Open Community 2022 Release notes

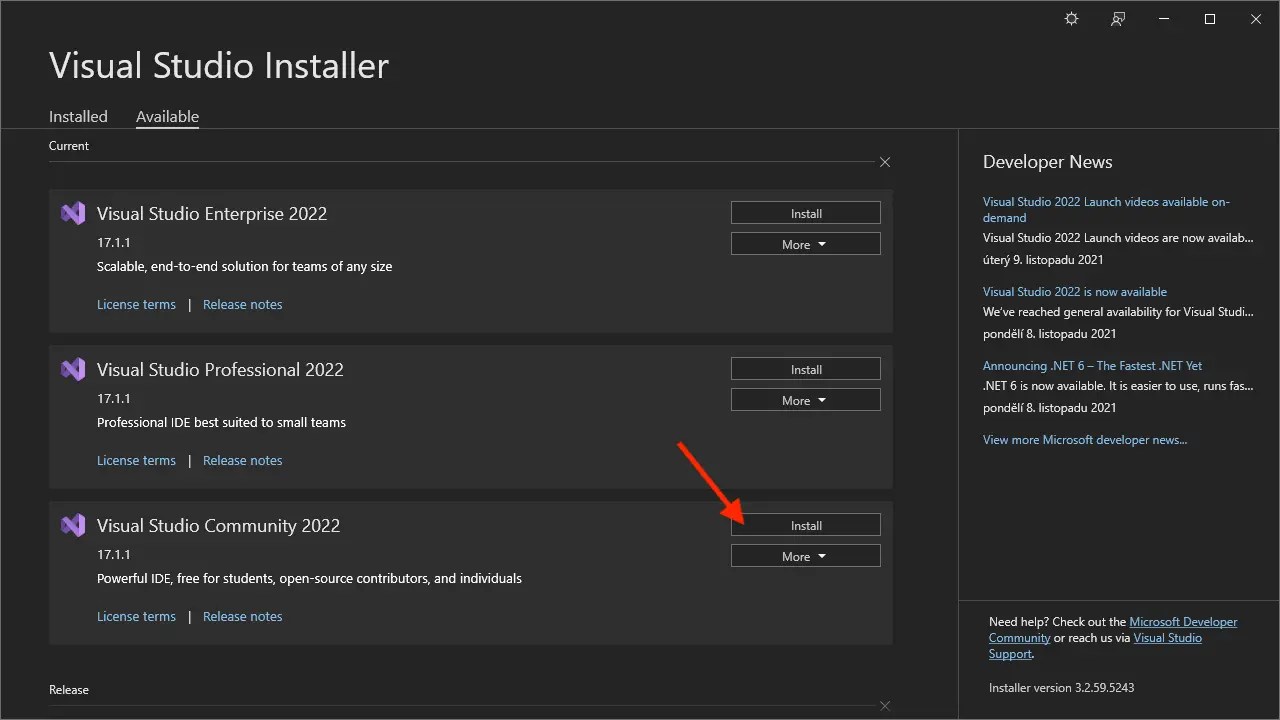242,616
